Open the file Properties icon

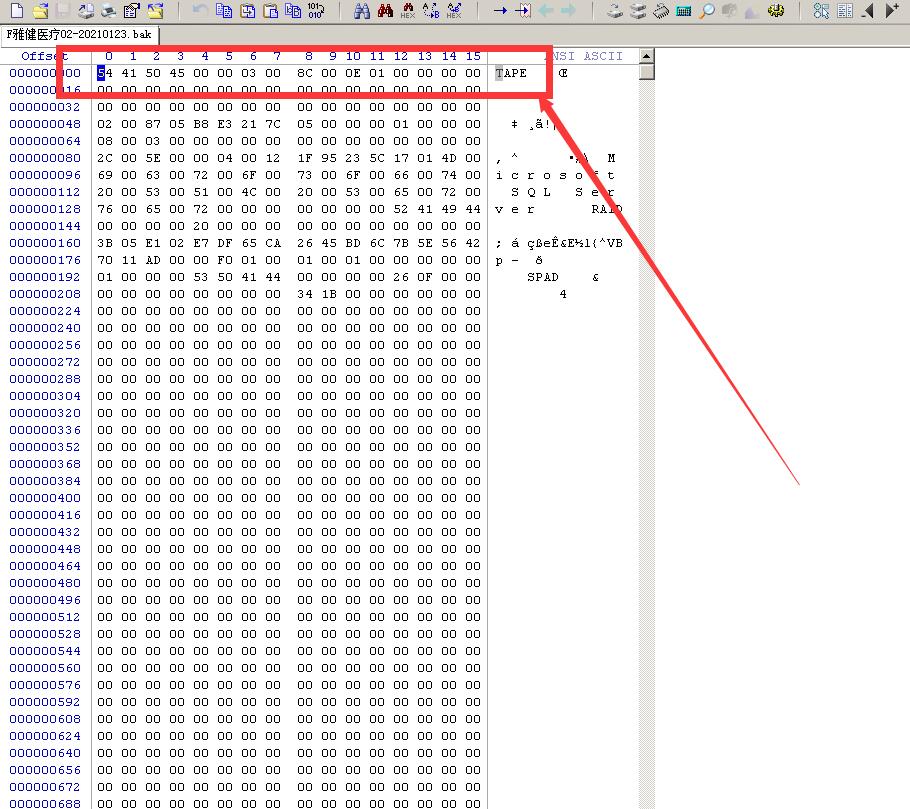[131, 11]
